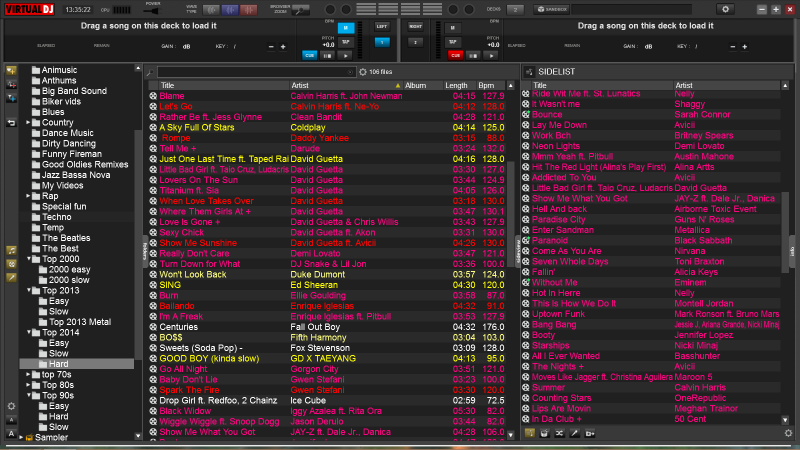Toggle the music note file-type filter icon
This screenshot has width=800, height=450.
point(11,250)
